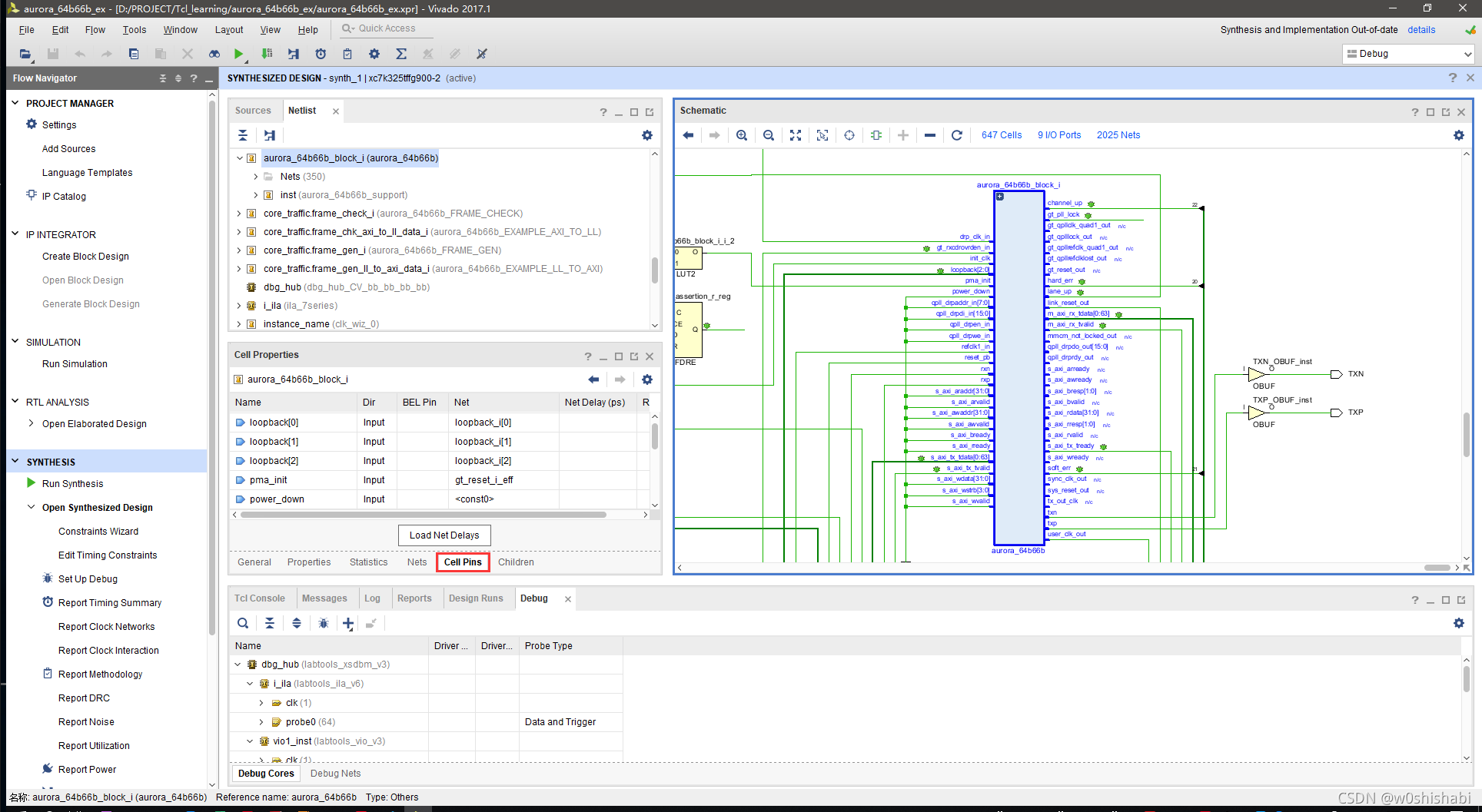Open Cell Properties settings gear

pos(647,379)
